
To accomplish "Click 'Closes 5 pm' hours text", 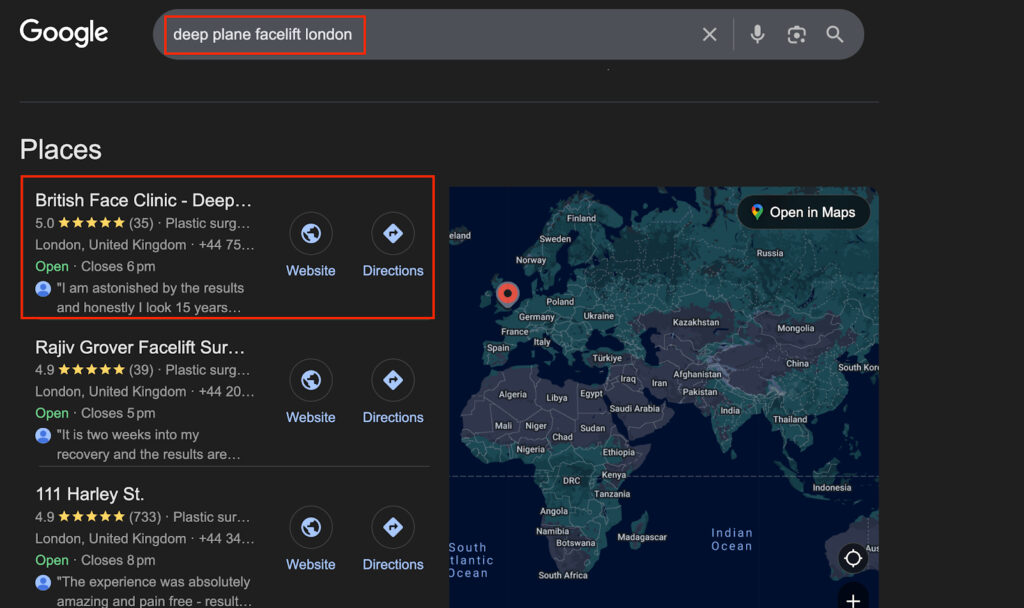I will click(x=118, y=413).
